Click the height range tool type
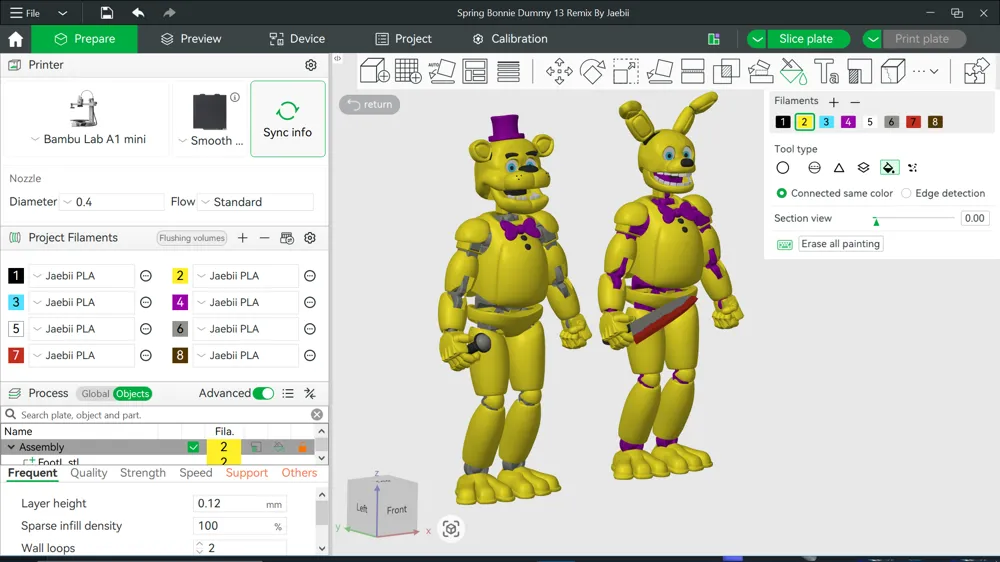The width and height of the screenshot is (1000, 562). (864, 168)
